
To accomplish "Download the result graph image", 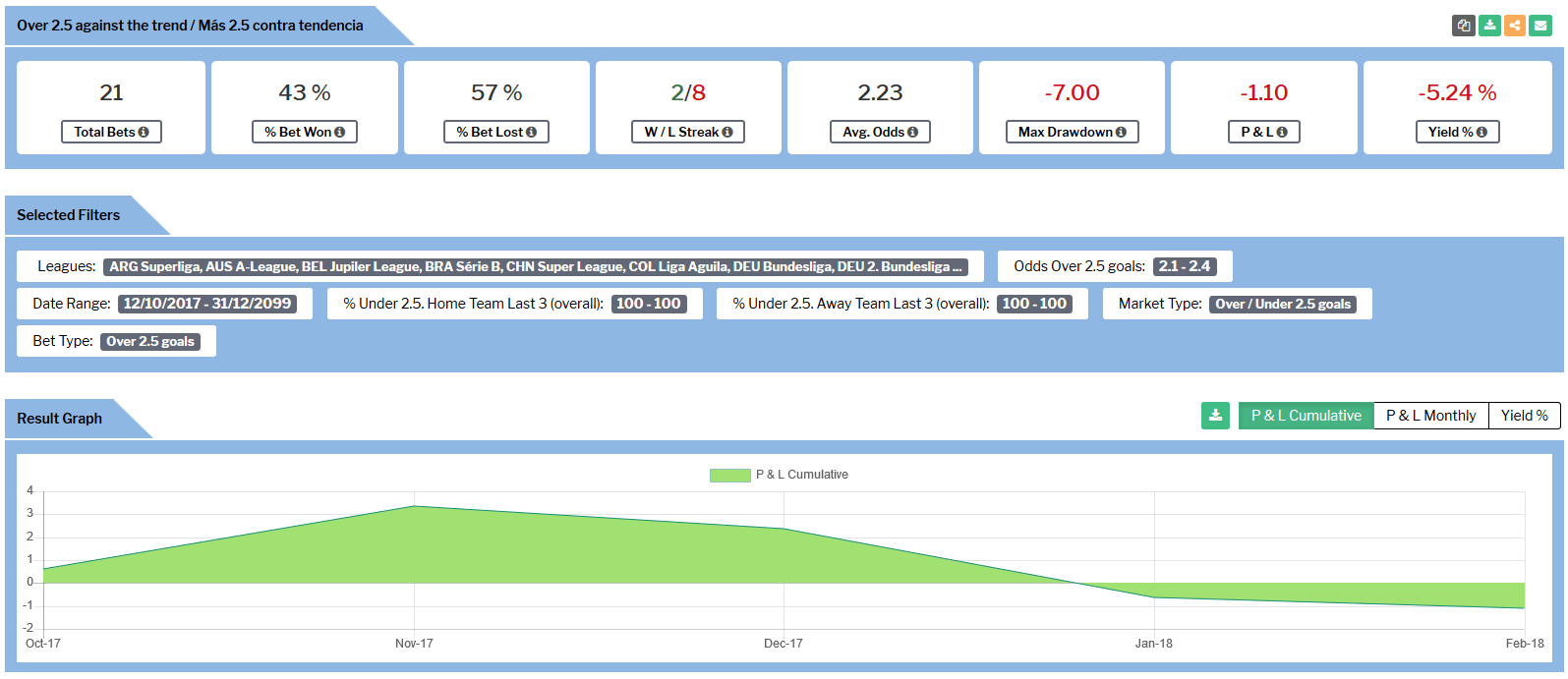I will (x=1215, y=416).
